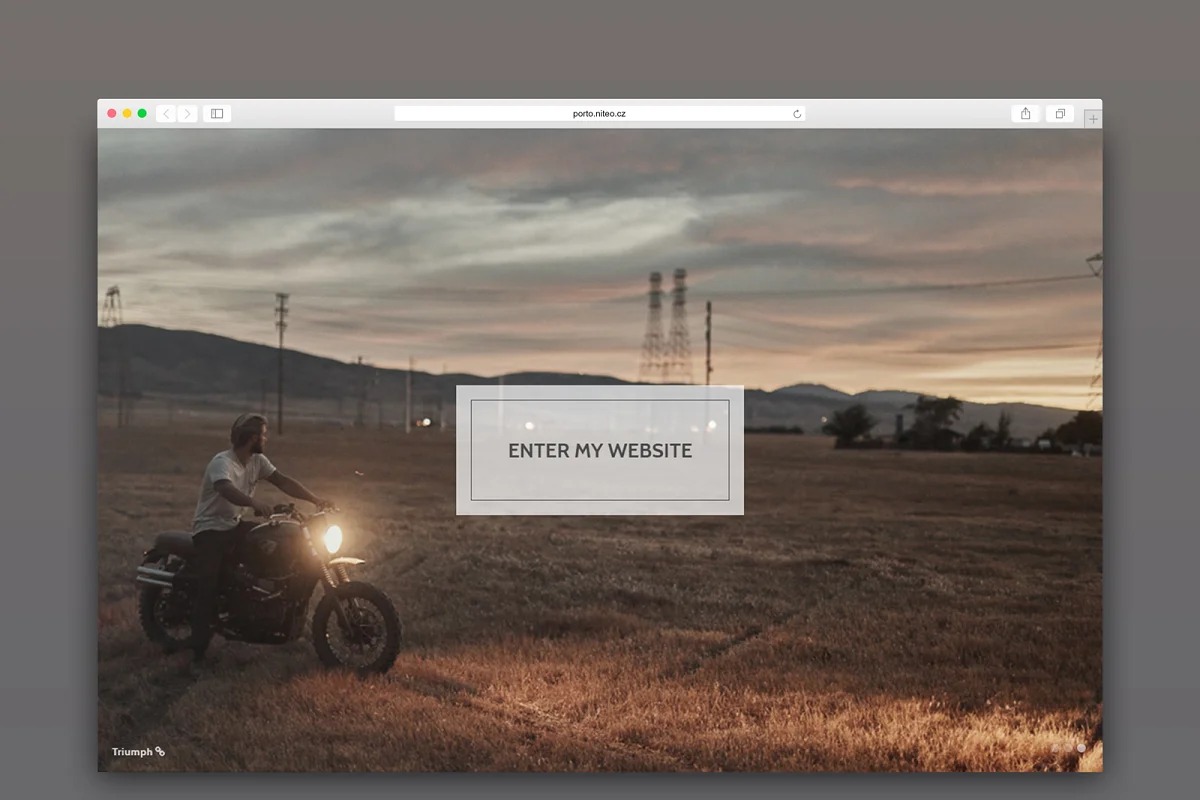Select the first slideshow dot

click(x=1055, y=748)
